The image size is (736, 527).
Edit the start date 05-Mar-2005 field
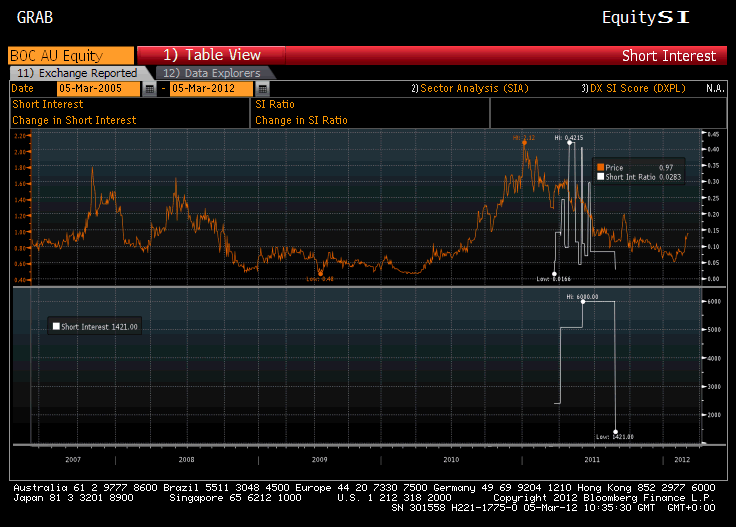(x=98, y=88)
